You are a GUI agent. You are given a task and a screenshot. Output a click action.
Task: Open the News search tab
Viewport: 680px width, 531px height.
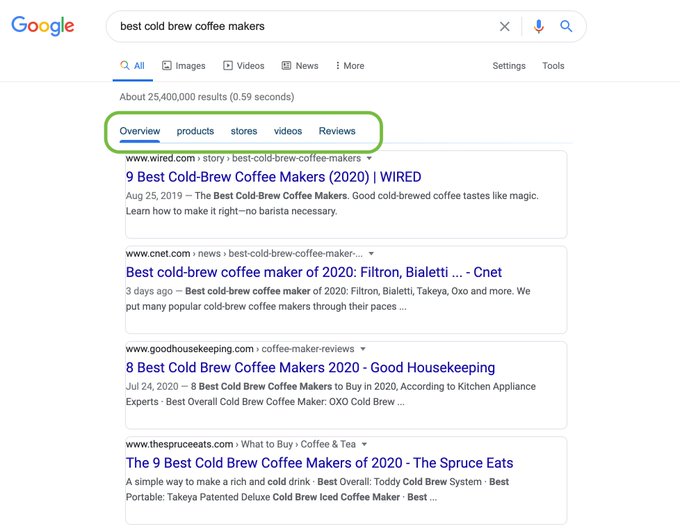[300, 66]
